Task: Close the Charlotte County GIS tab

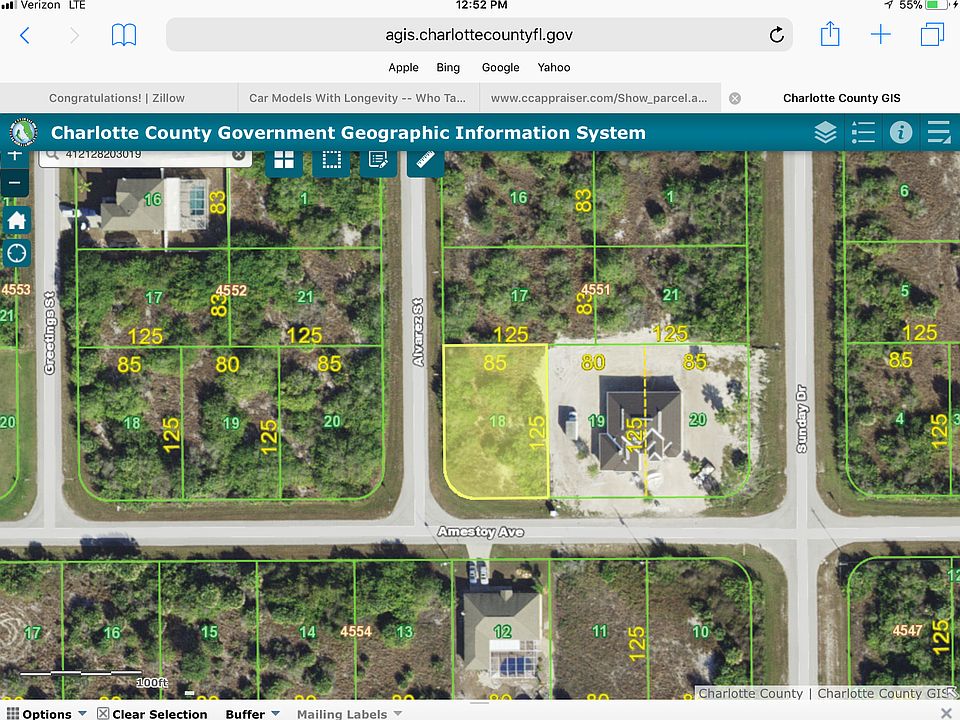Action: click(735, 99)
